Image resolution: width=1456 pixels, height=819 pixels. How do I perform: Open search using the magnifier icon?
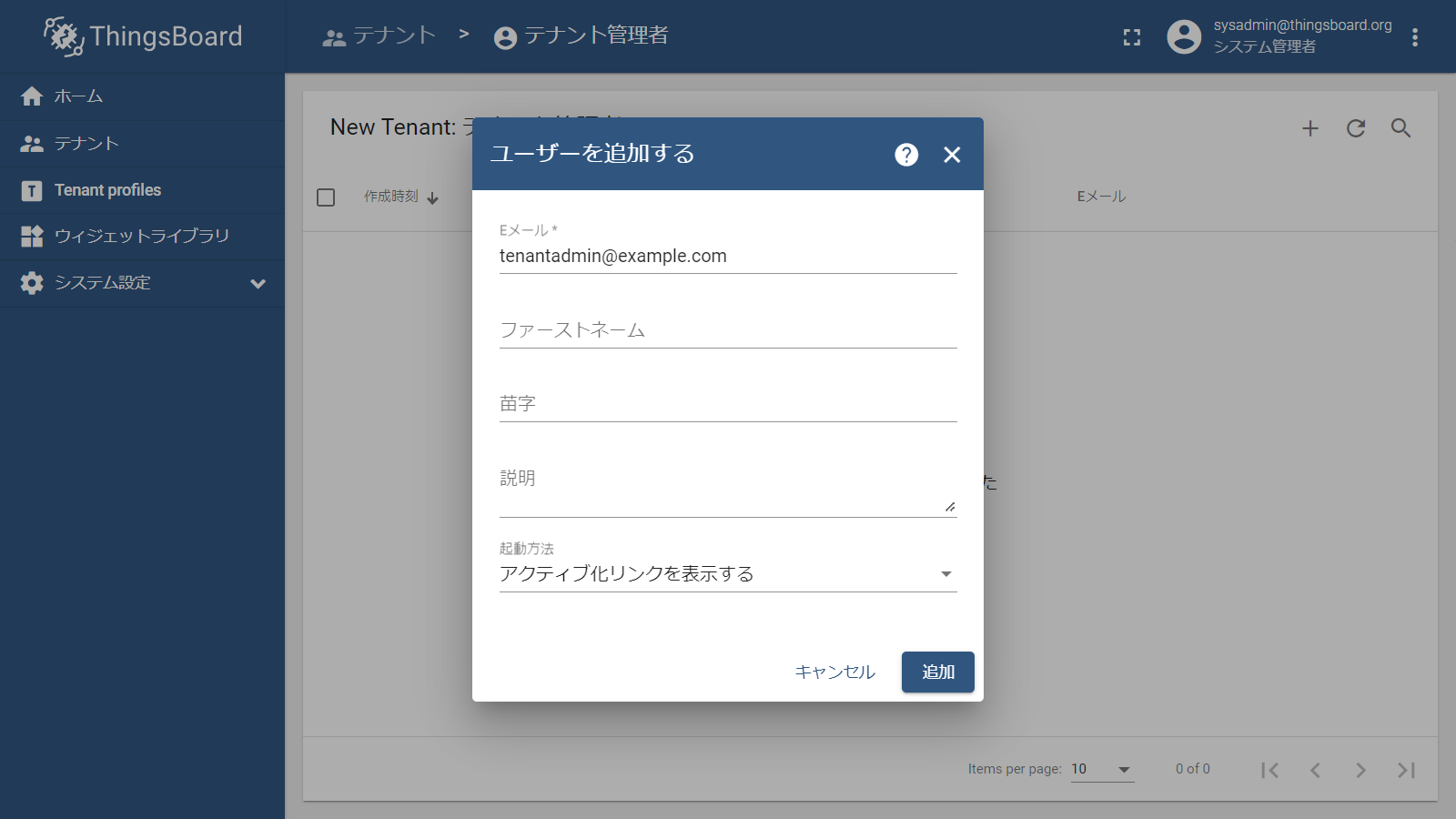pos(1400,128)
